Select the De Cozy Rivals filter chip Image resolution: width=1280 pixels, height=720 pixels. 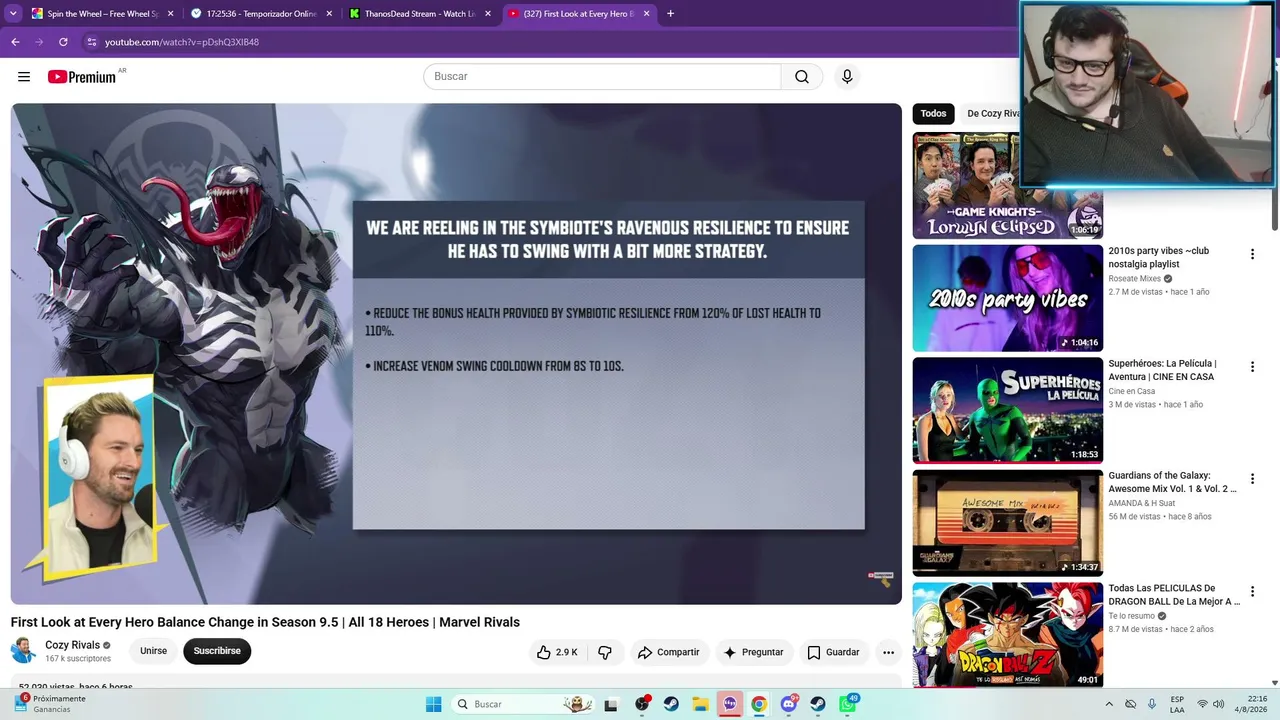tap(990, 114)
